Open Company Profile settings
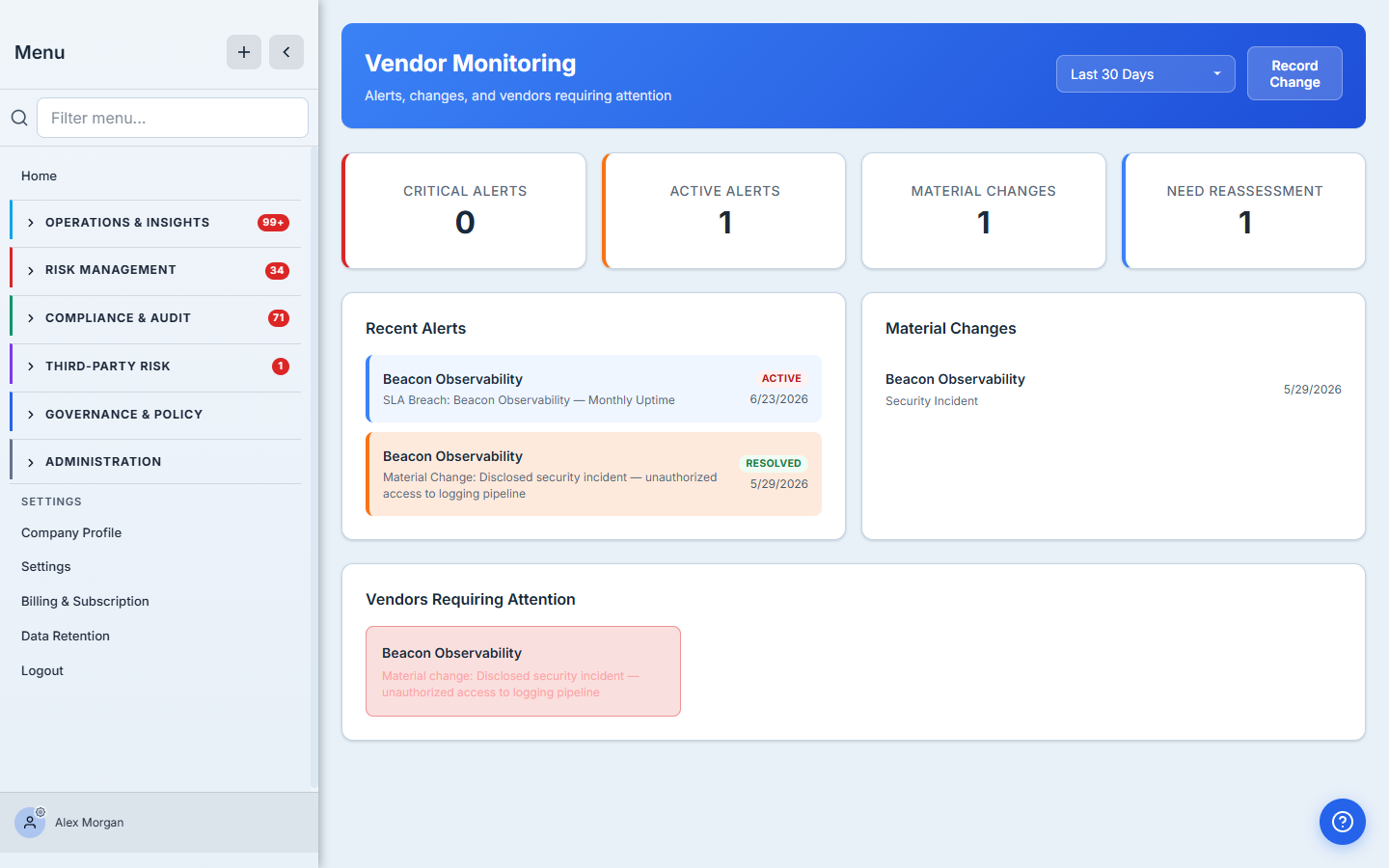This screenshot has width=1389, height=868. coord(71,532)
